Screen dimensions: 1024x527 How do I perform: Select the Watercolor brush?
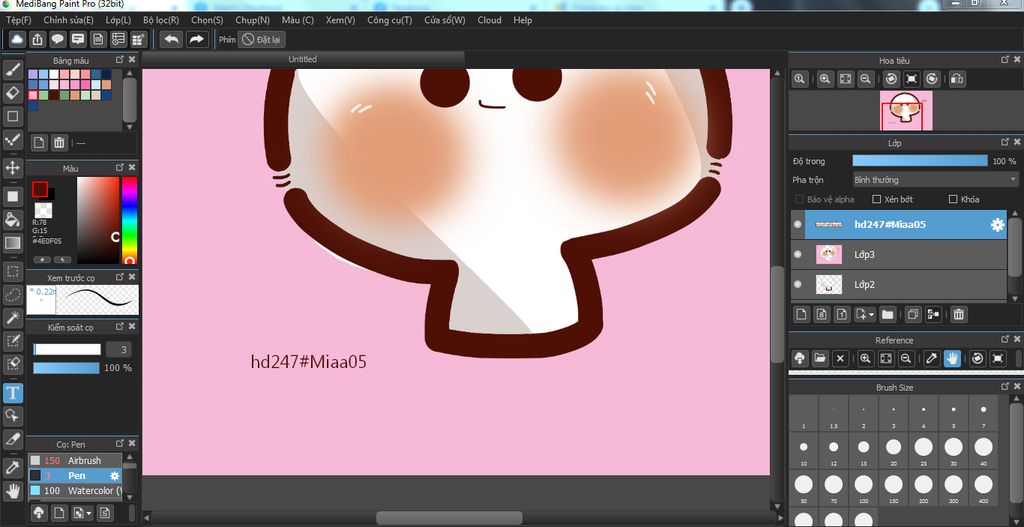75,490
